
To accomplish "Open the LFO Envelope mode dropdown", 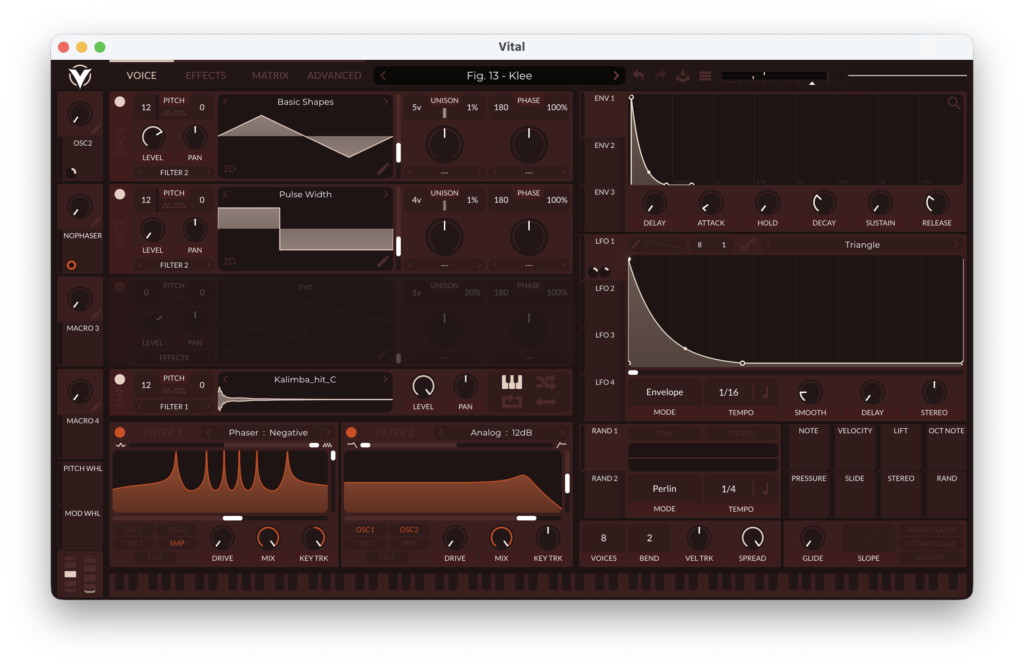I will (664, 393).
